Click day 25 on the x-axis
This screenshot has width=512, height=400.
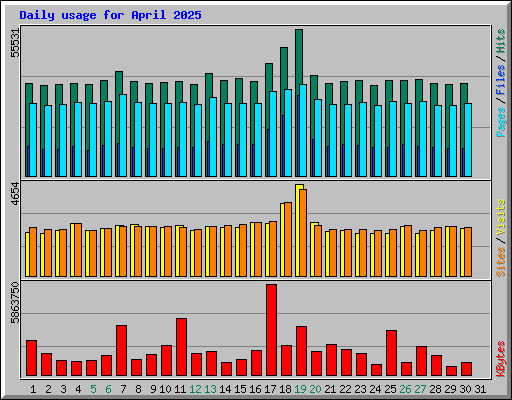click(390, 389)
